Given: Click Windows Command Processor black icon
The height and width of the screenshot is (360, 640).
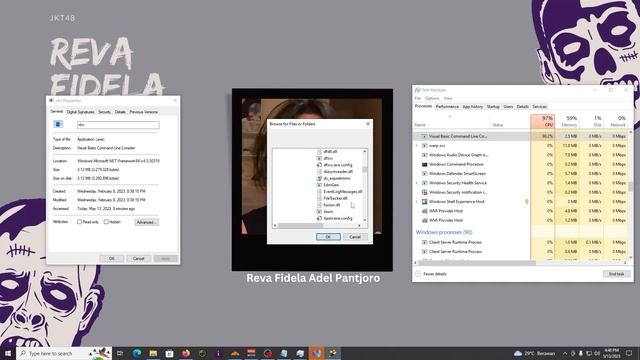Looking at the screenshot, I should pyautogui.click(x=424, y=164).
